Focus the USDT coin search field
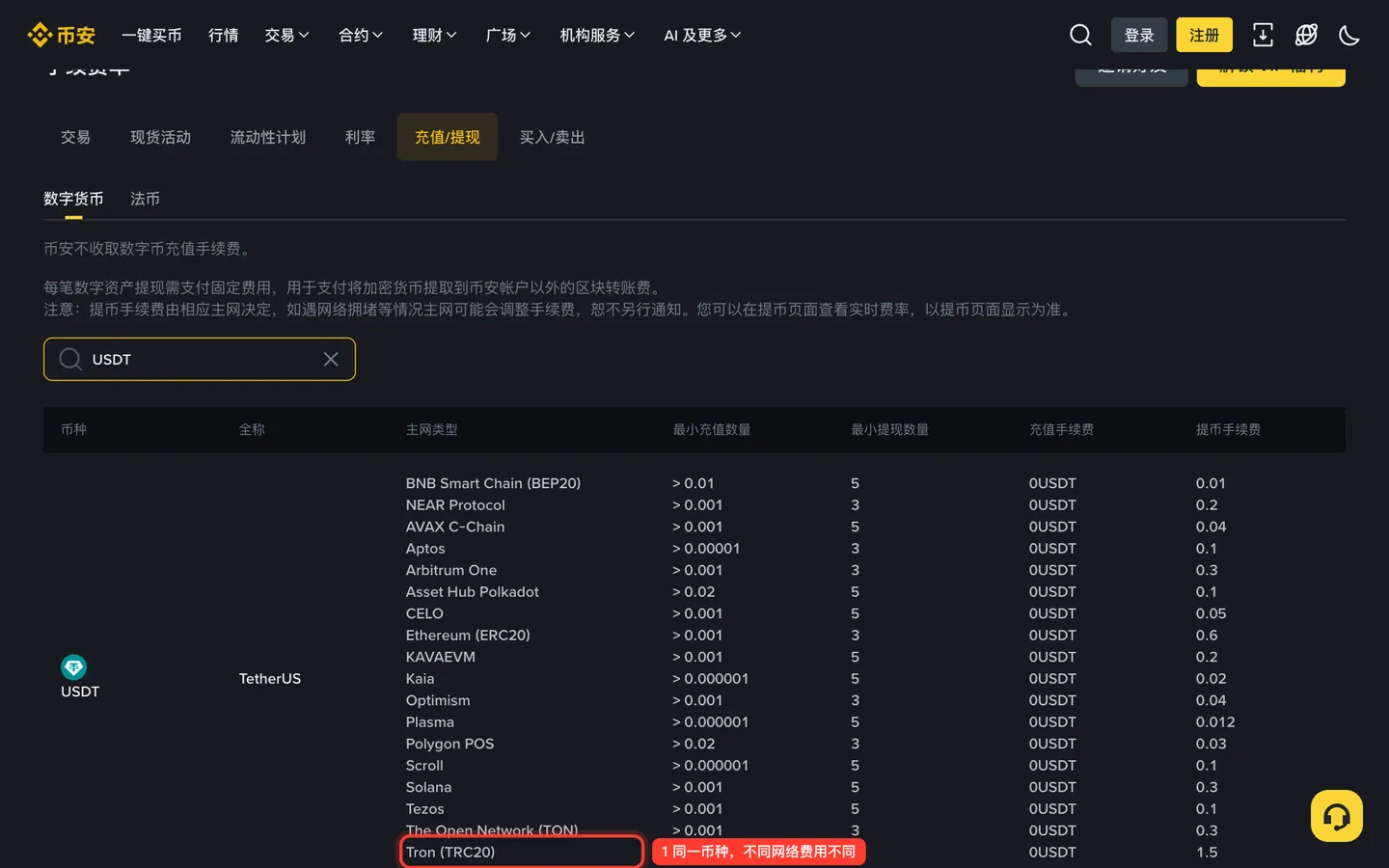 tap(200, 359)
